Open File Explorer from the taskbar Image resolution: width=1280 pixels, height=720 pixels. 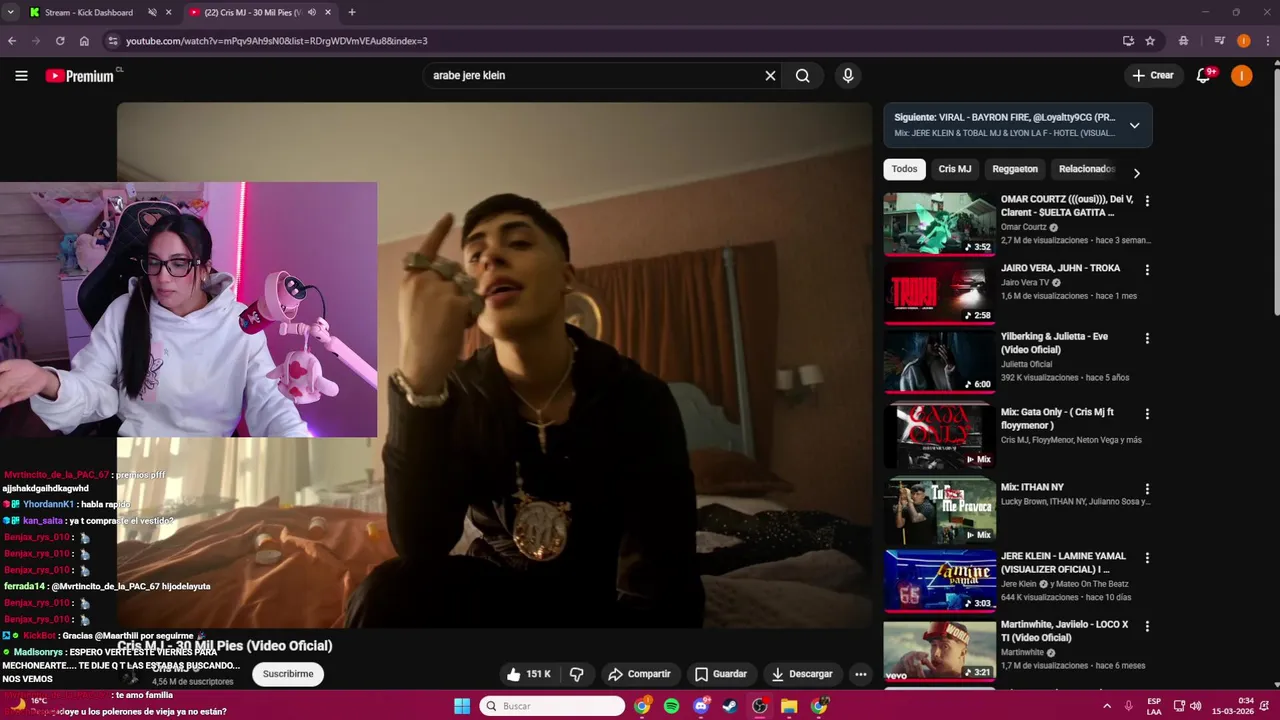point(789,706)
